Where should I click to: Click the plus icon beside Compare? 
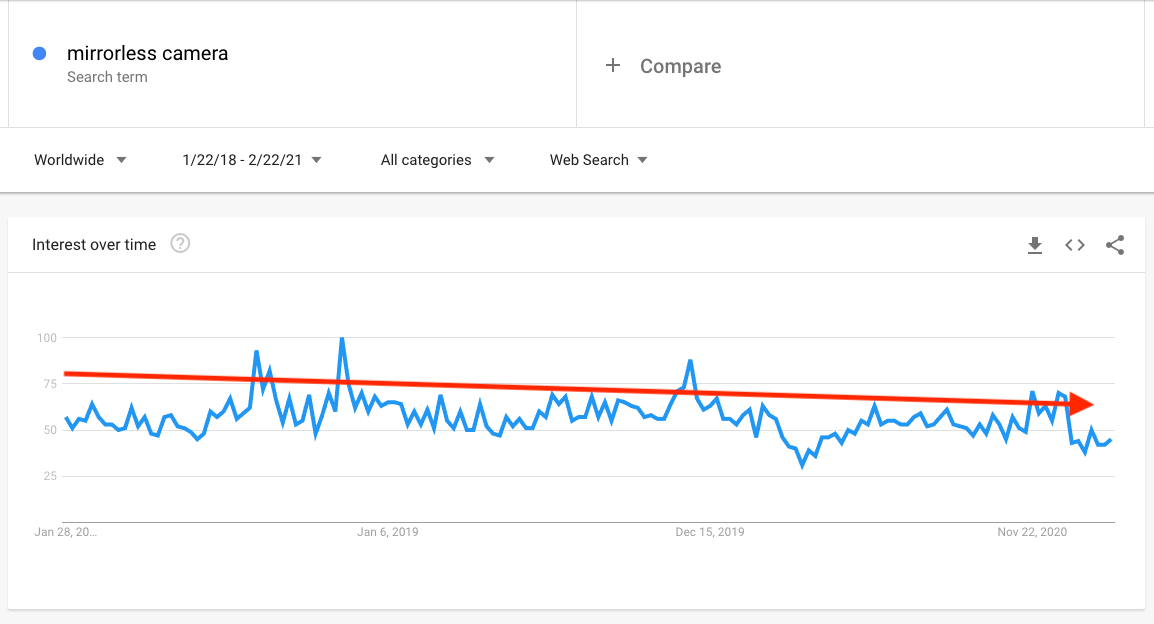coord(612,65)
